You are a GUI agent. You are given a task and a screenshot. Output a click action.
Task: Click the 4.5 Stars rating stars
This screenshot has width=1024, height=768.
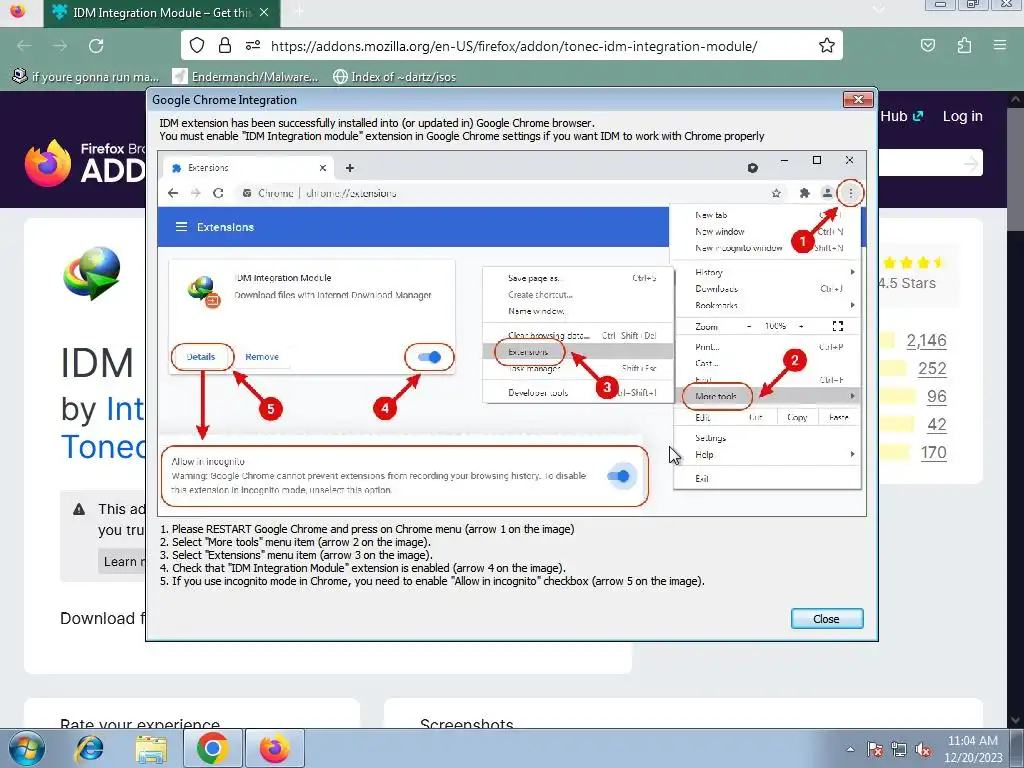(912, 263)
